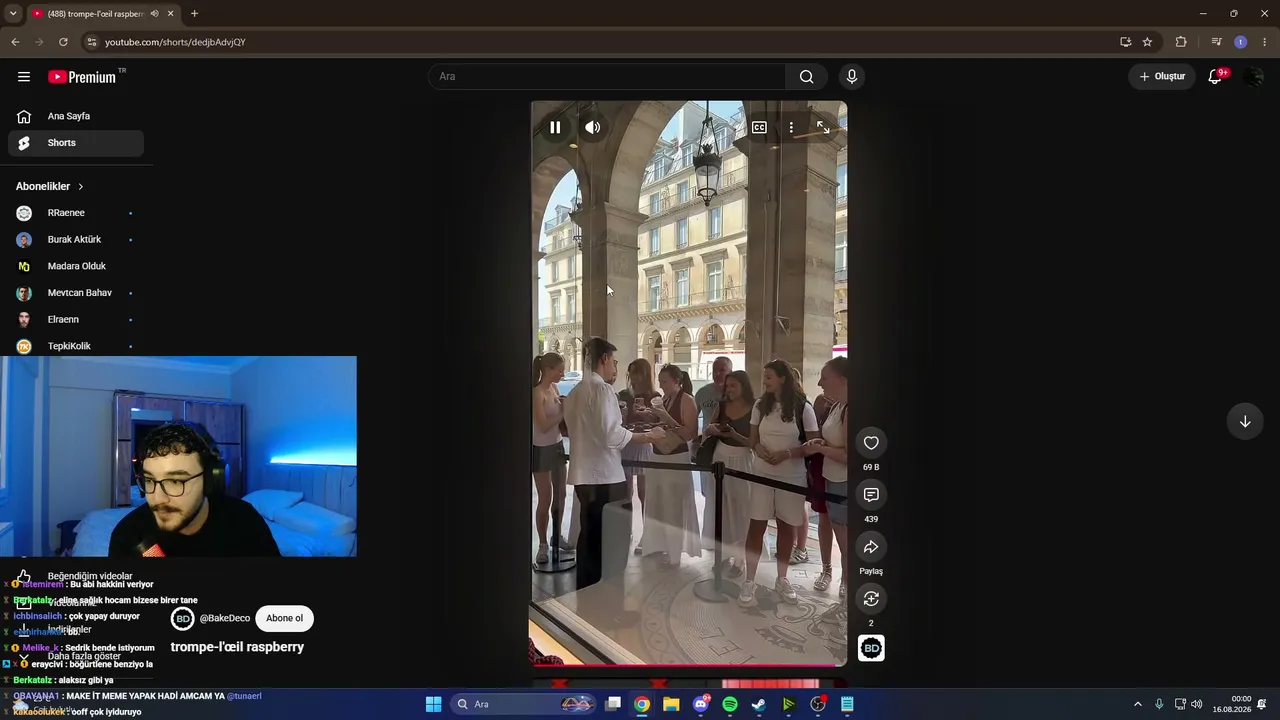This screenshot has height=720, width=1280.
Task: Mute the Shorts video volume
Action: (593, 127)
